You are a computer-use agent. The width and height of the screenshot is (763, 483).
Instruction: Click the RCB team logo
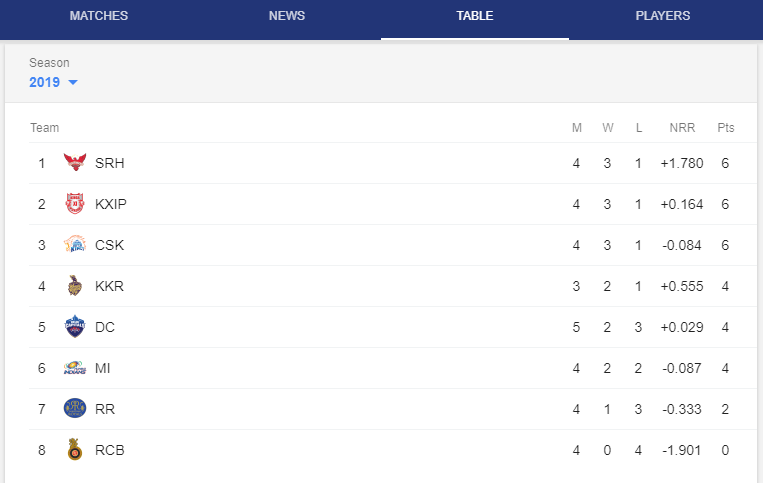pyautogui.click(x=74, y=449)
